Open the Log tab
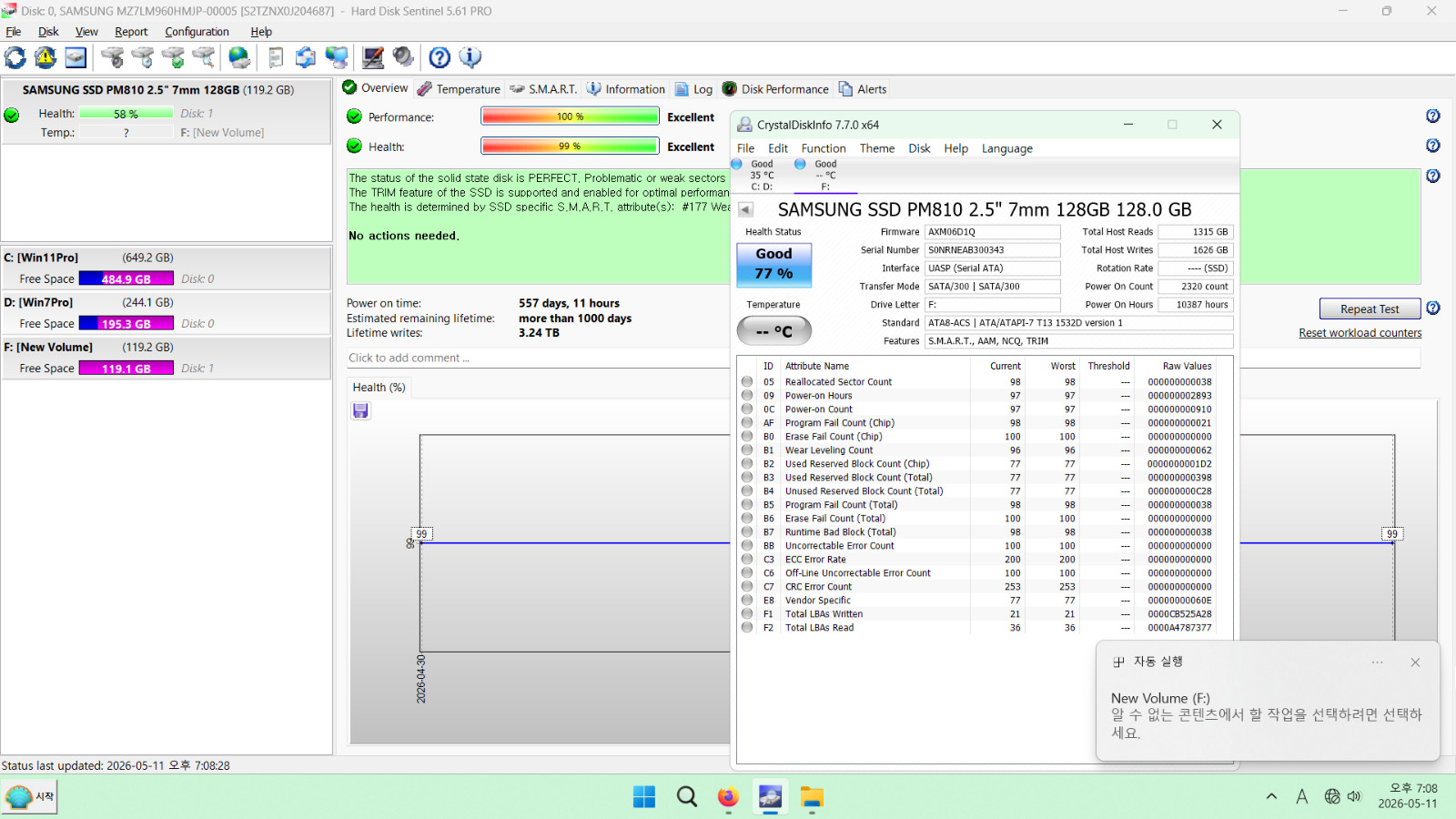Screen dimensions: 1456x819 tap(693, 89)
